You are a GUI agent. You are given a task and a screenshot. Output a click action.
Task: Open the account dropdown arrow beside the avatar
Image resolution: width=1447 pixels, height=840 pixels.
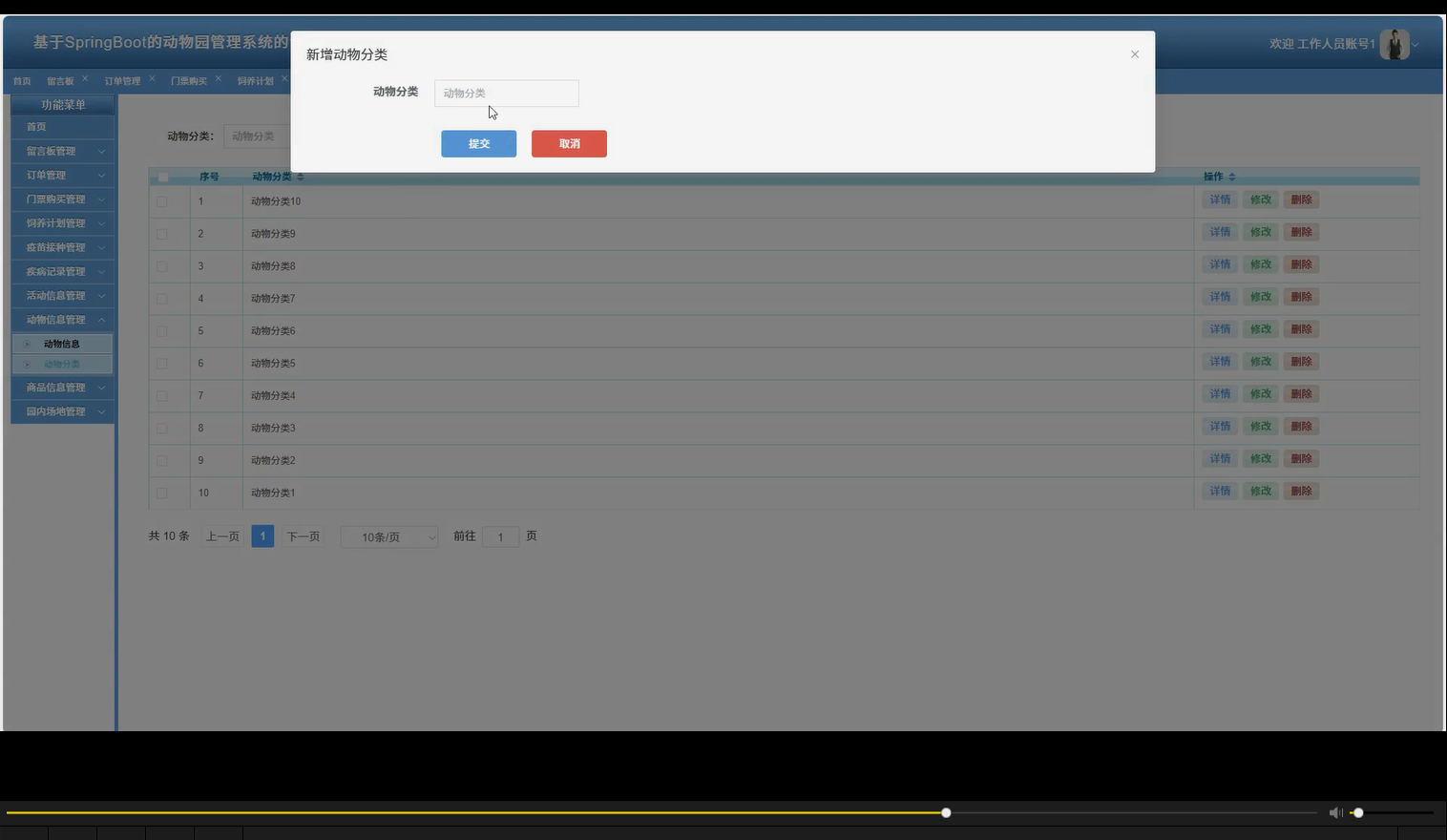click(1416, 45)
